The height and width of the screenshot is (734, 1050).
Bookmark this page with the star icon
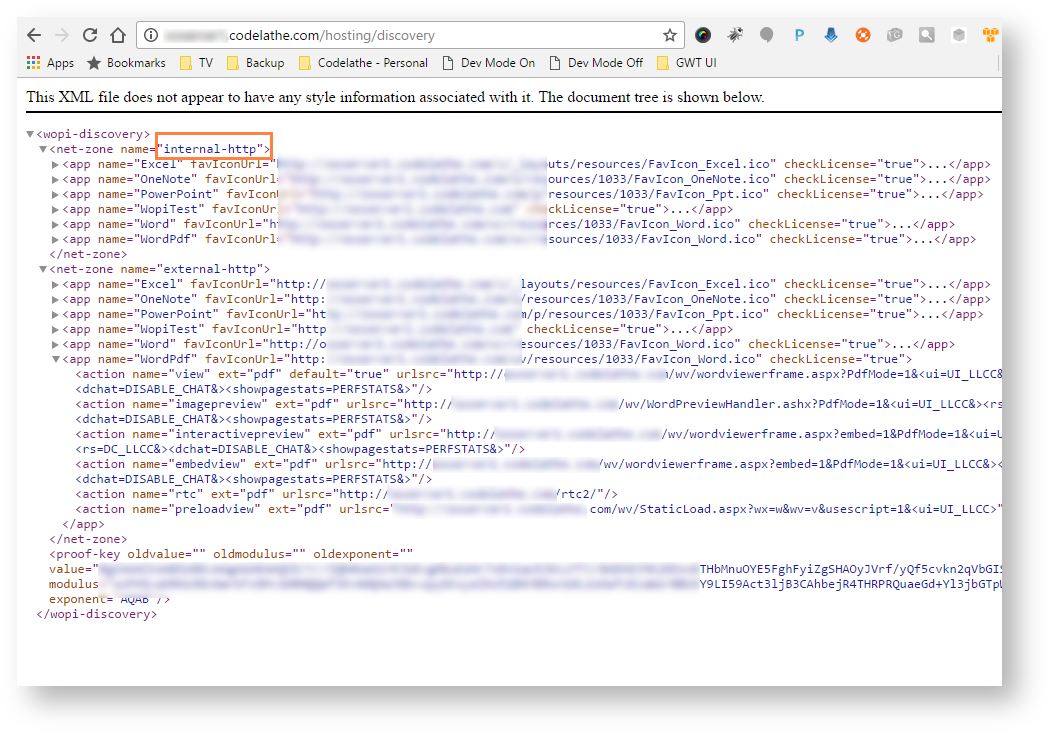(x=669, y=35)
